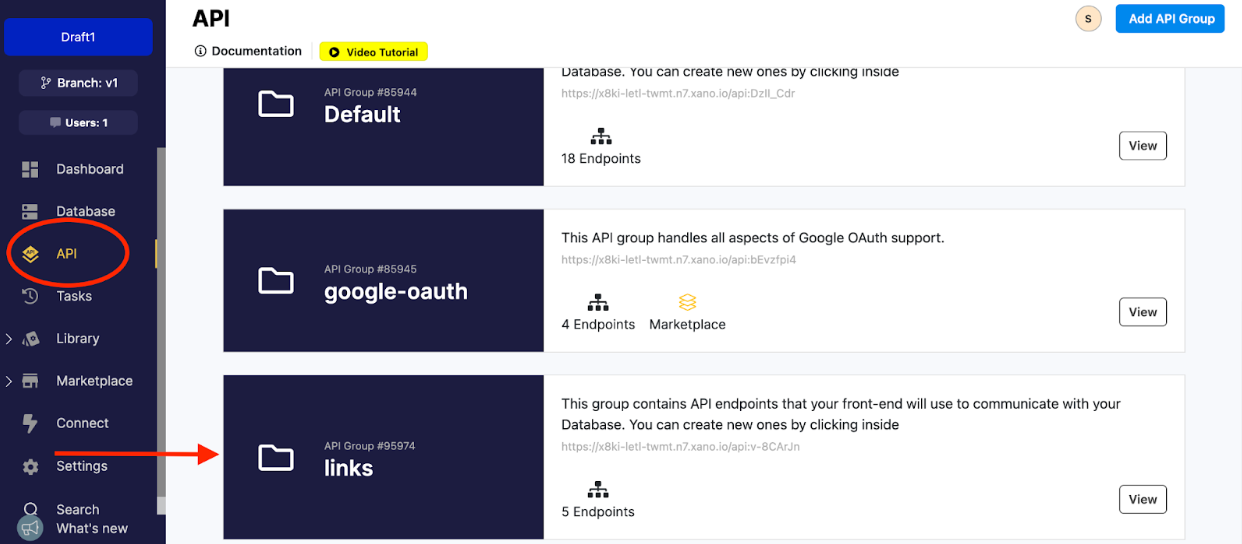Select the API layers icon
Viewport: 1242px width, 544px height.
click(x=30, y=254)
